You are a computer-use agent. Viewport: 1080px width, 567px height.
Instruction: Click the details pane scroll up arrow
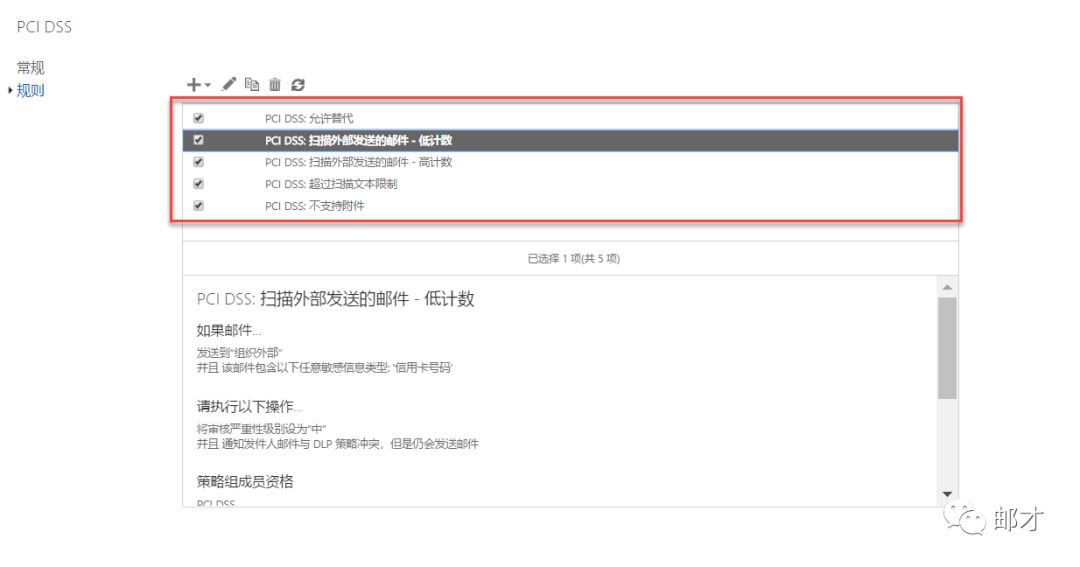point(947,287)
